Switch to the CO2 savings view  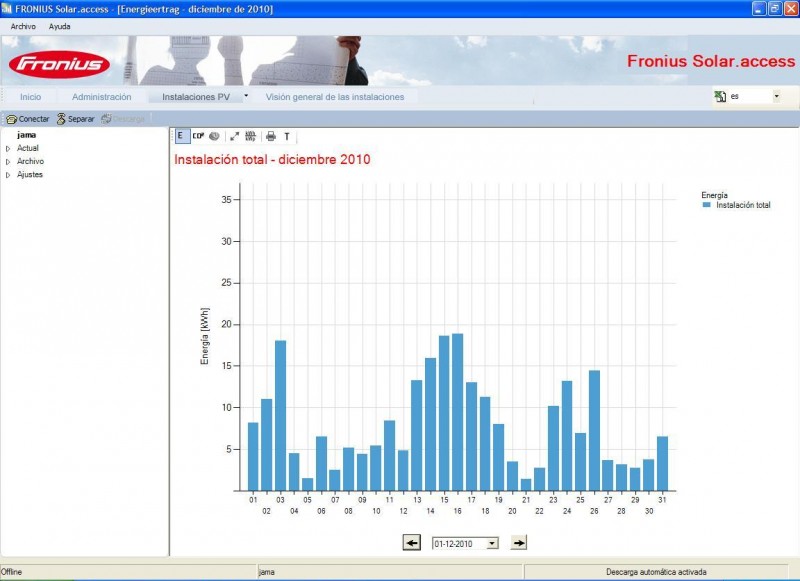[x=198, y=136]
